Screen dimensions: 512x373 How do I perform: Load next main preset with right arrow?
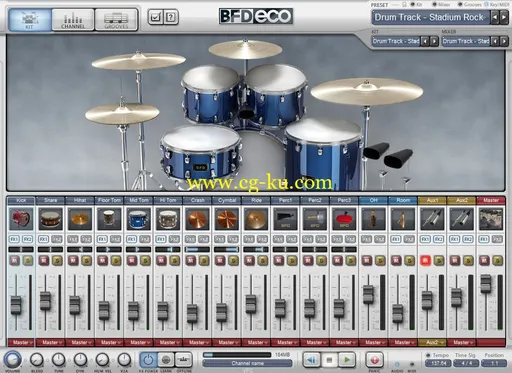pos(504,17)
